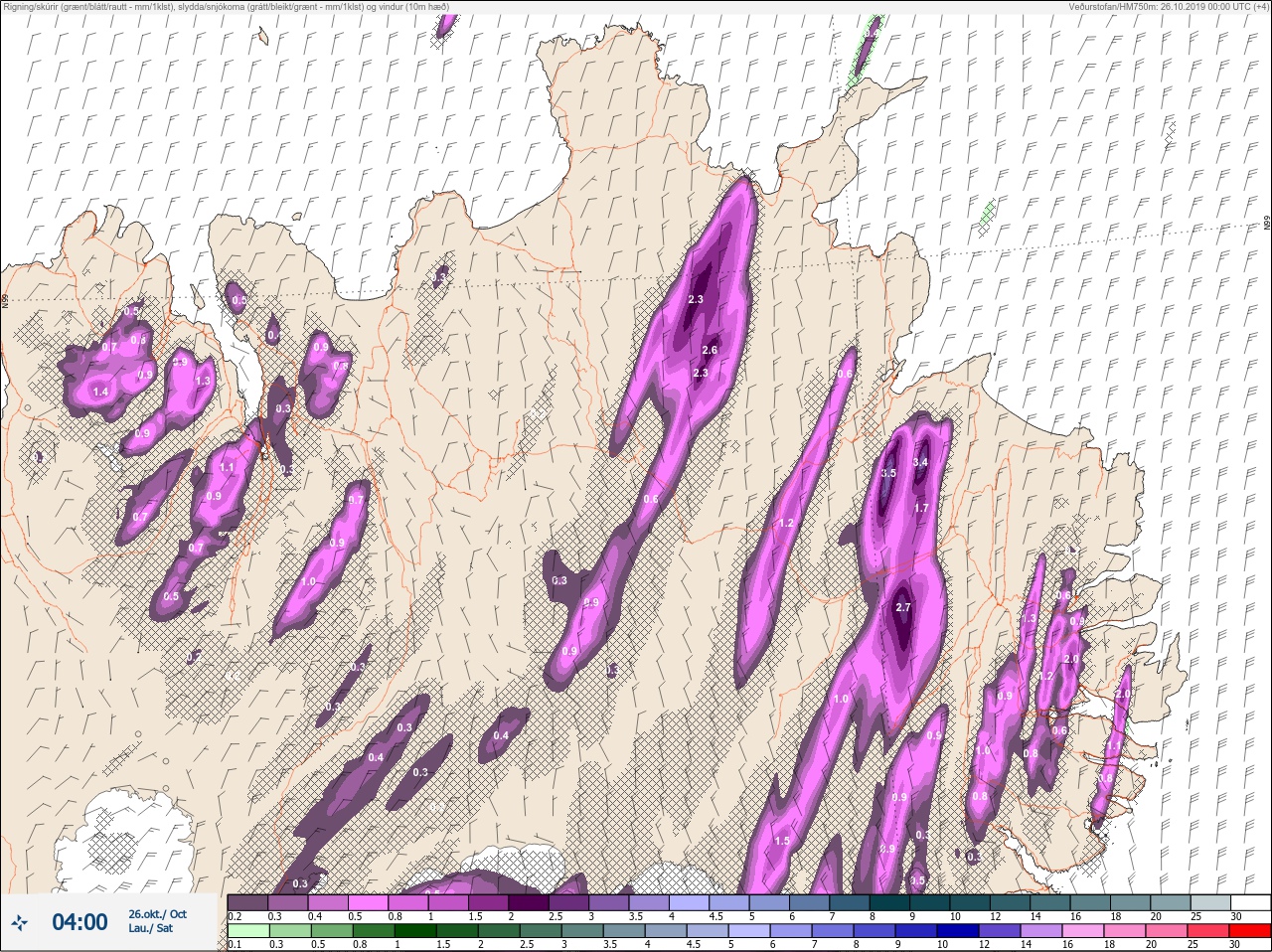
Task: Click the '1.7' precipitation value on the map
Action: click(921, 508)
